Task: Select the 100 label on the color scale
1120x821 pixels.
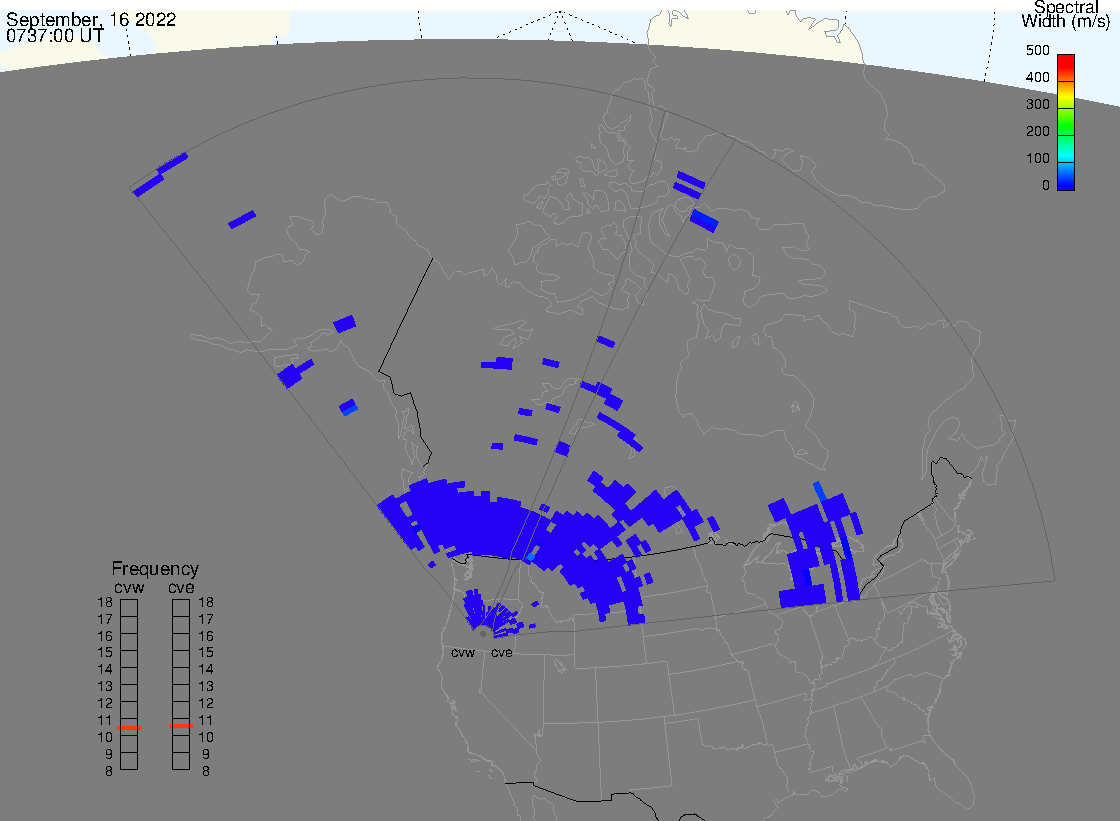Action: (x=1038, y=159)
